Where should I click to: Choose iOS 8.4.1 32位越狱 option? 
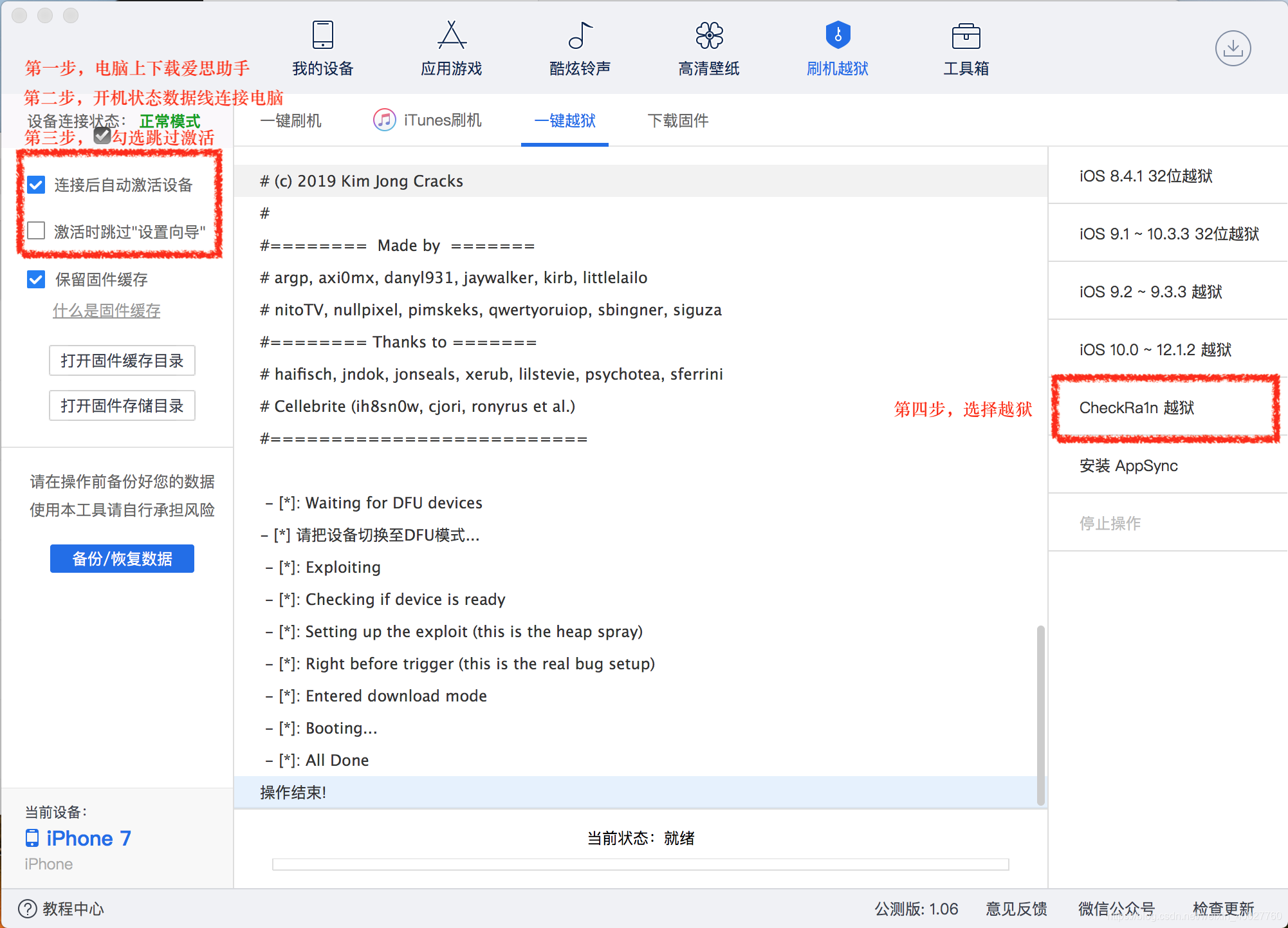[x=1168, y=176]
